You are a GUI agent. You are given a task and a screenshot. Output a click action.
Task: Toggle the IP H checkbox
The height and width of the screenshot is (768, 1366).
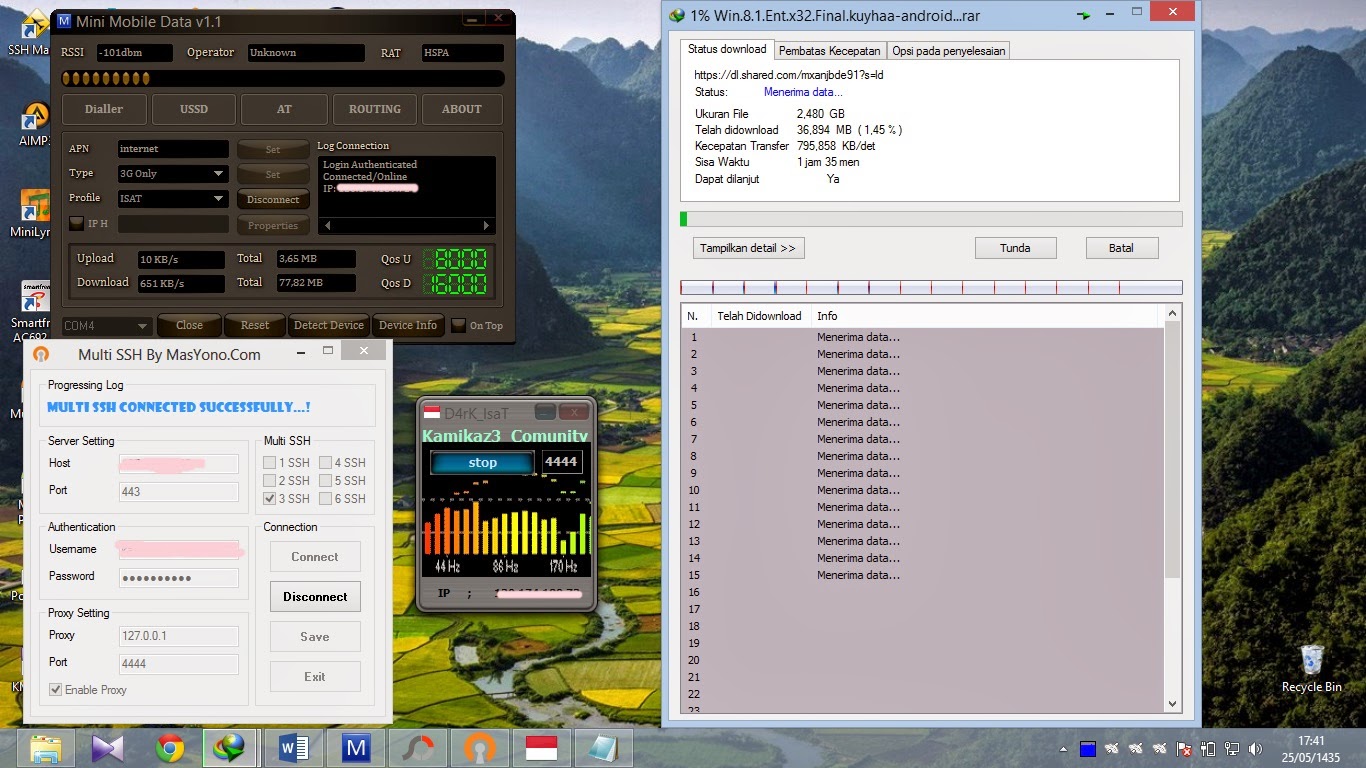(x=76, y=224)
